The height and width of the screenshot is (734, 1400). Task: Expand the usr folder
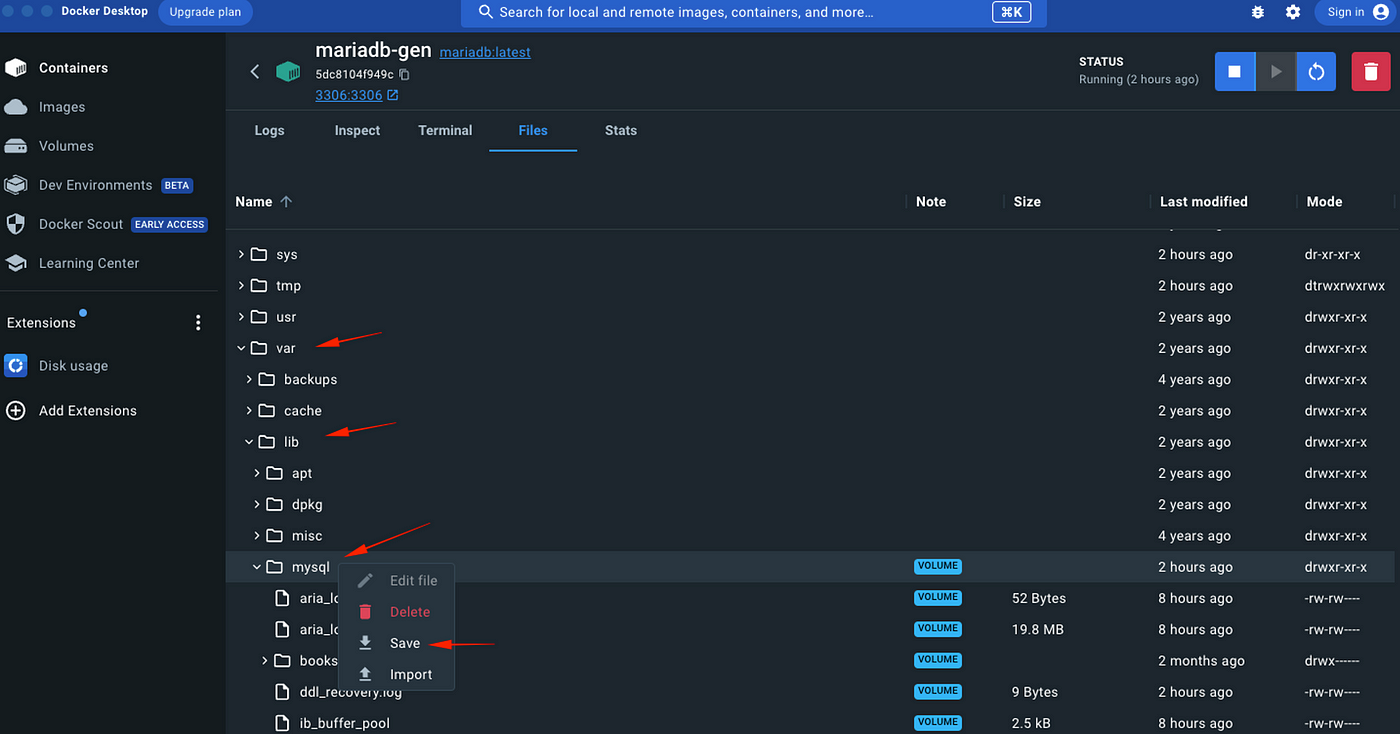(242, 317)
